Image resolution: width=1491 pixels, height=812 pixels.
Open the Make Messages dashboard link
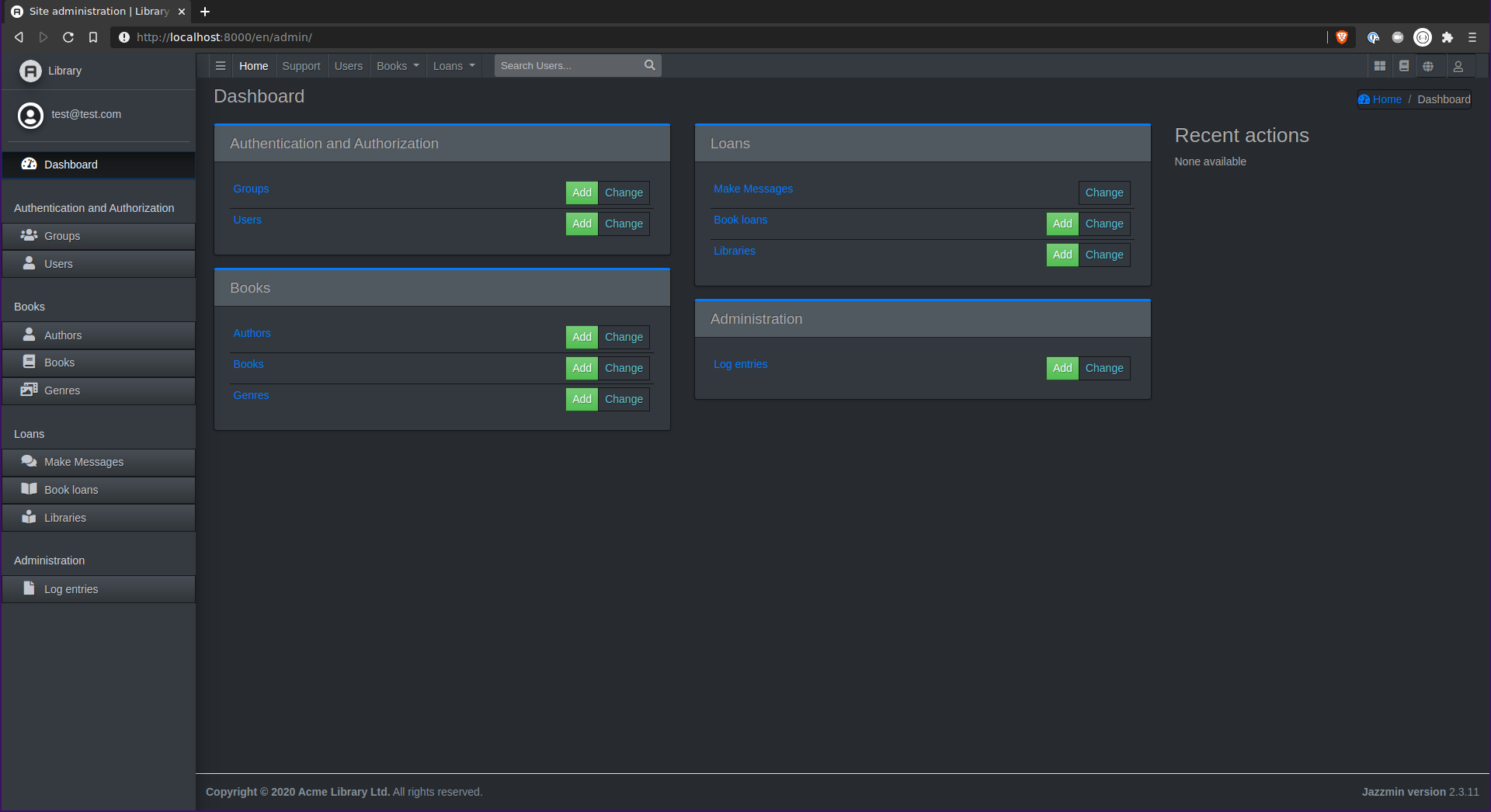(752, 189)
